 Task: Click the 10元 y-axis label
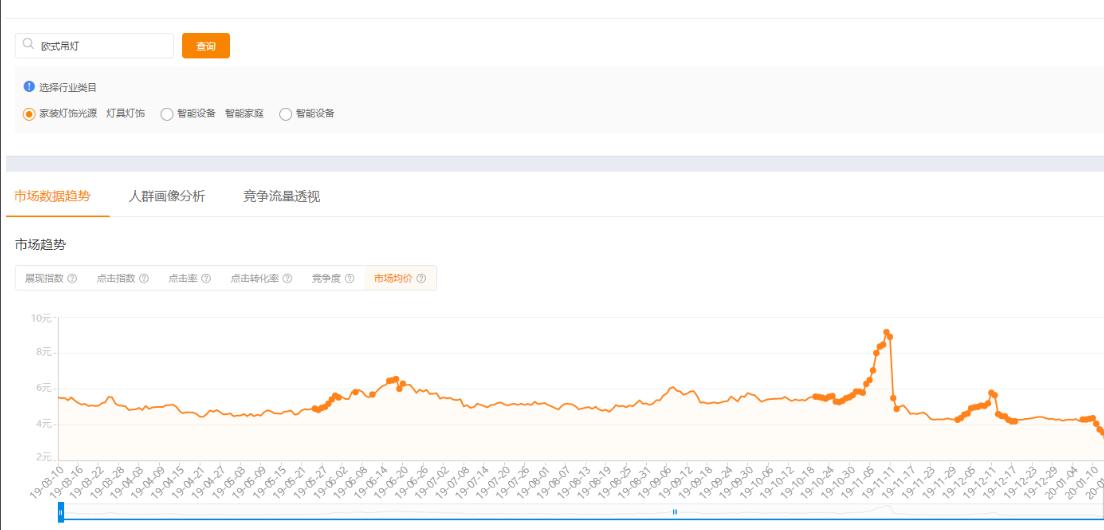coord(41,318)
